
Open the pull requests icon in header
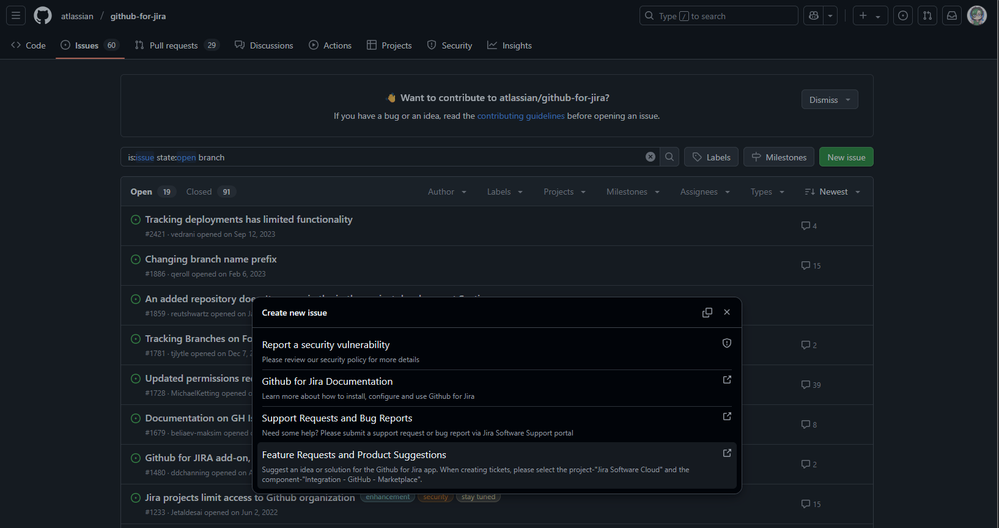tap(928, 16)
